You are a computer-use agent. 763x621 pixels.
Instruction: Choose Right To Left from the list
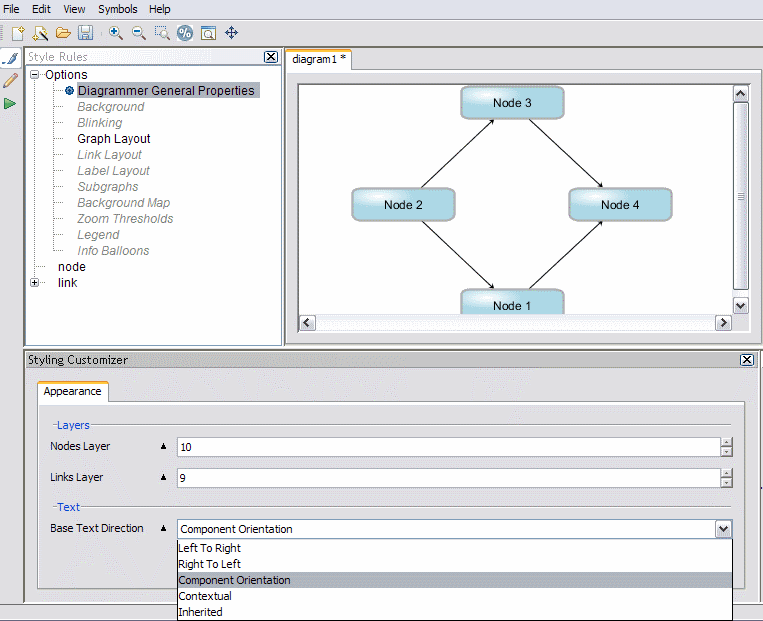click(x=209, y=564)
